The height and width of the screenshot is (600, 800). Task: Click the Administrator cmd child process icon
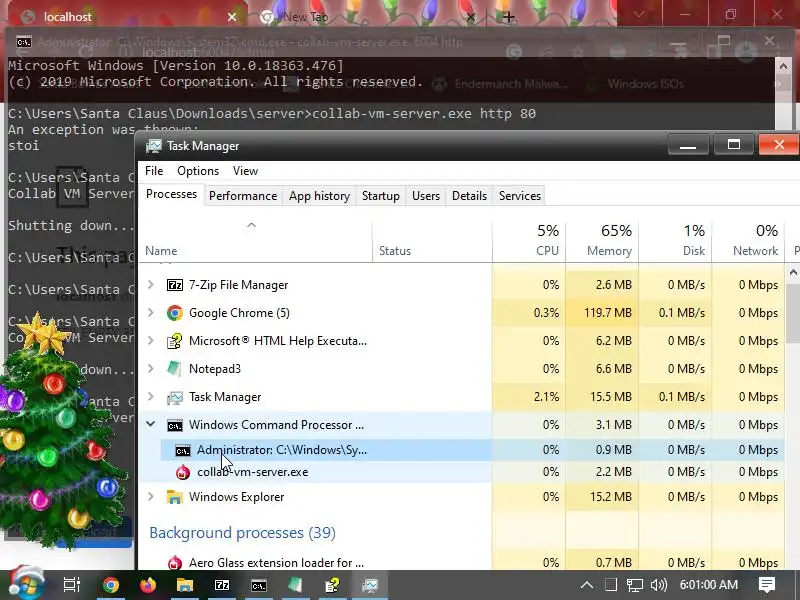click(x=183, y=450)
